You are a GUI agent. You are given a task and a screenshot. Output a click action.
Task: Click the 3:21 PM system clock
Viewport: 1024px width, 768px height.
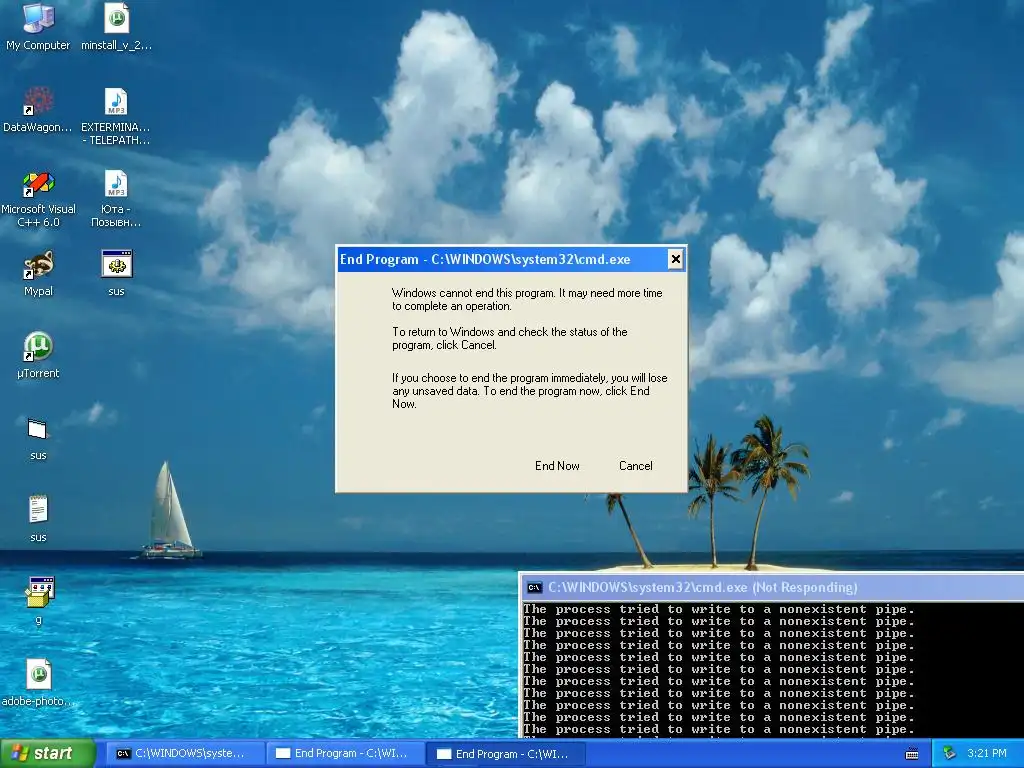click(x=987, y=754)
